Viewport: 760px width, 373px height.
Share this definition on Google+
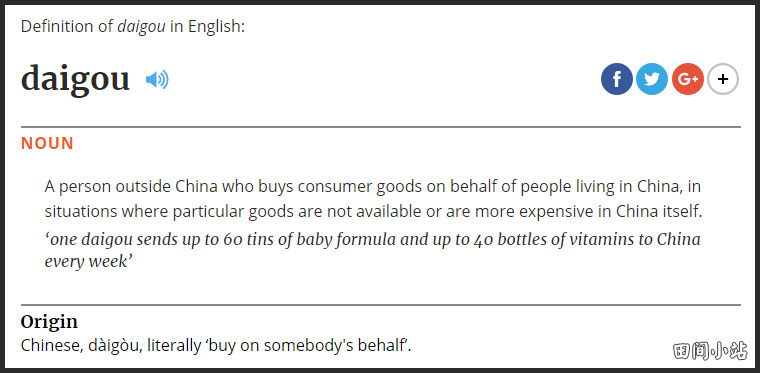pyautogui.click(x=687, y=79)
